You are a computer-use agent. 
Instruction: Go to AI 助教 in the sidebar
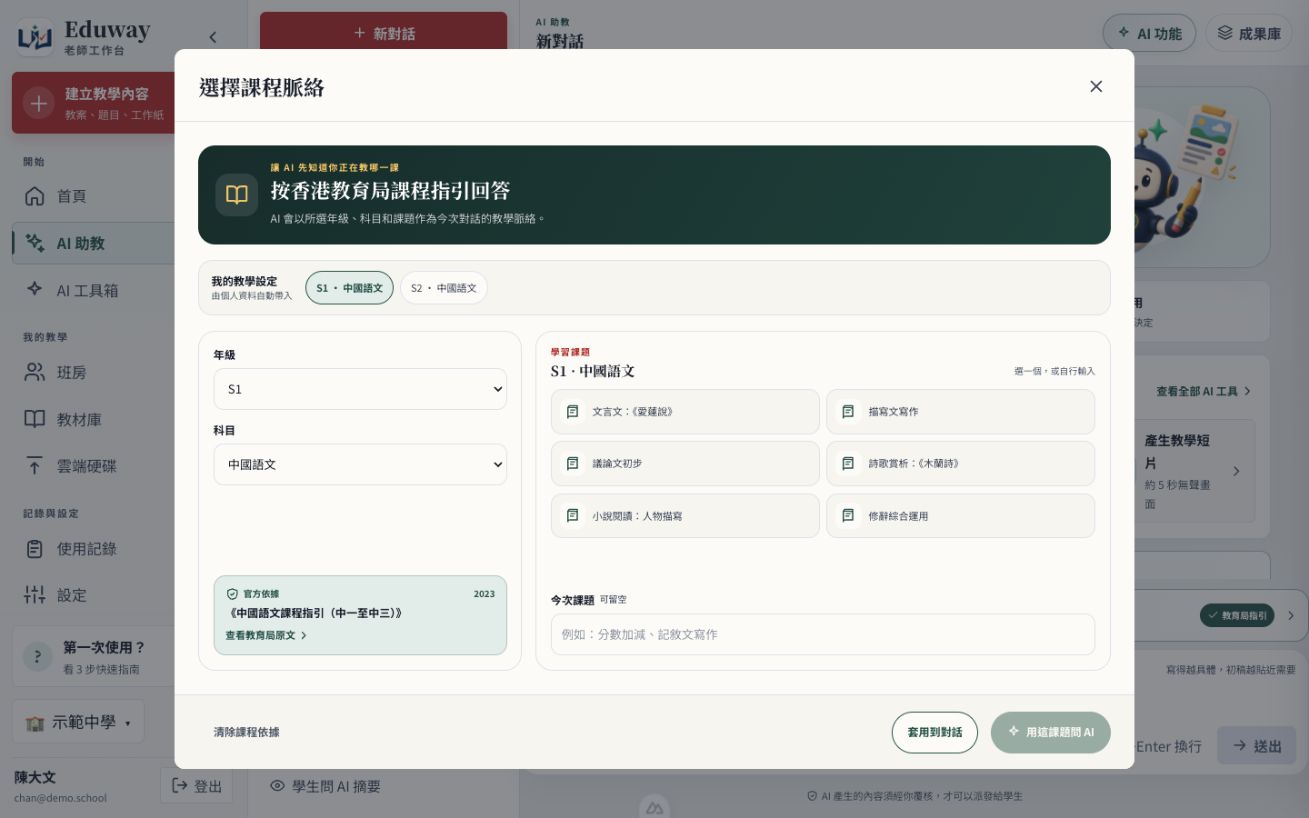(95, 243)
